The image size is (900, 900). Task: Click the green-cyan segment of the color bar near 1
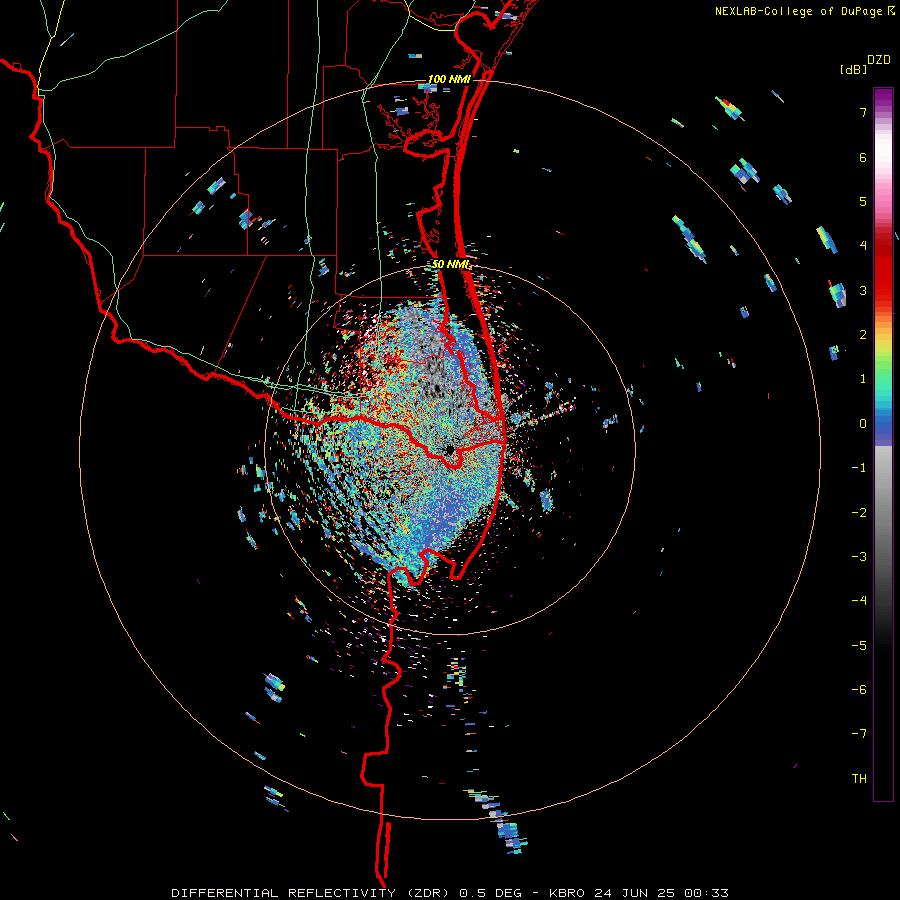point(883,382)
